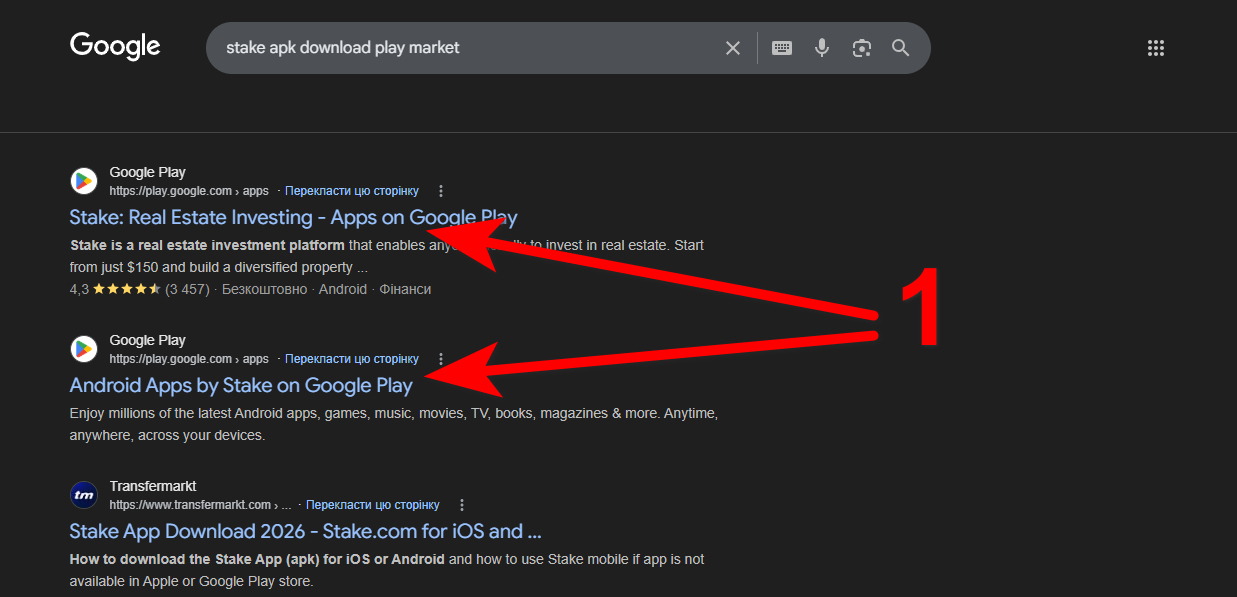Open more options for Stake Real Estate result
Image resolution: width=1237 pixels, height=597 pixels.
[441, 191]
